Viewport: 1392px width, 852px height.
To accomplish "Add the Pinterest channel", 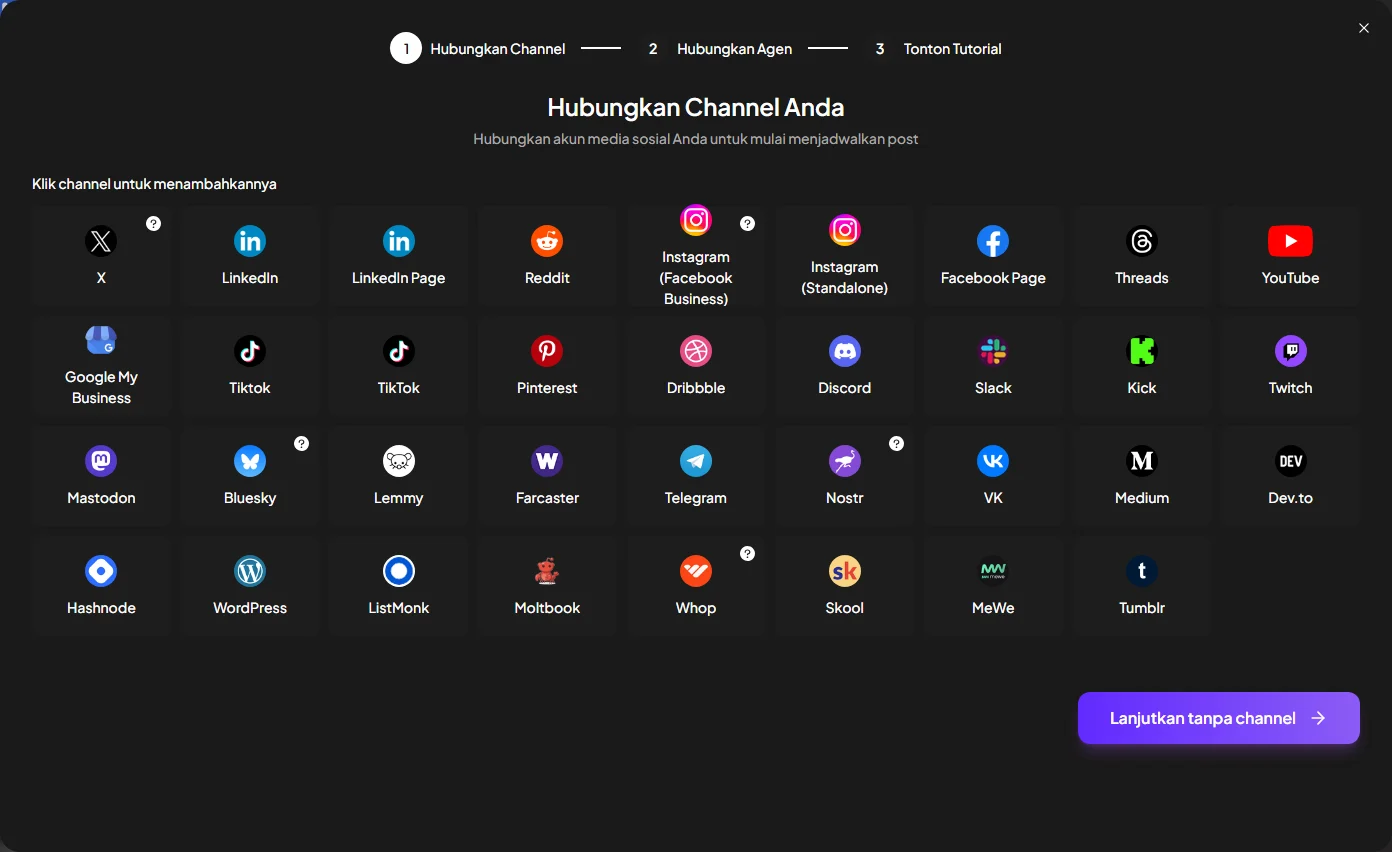I will click(547, 366).
